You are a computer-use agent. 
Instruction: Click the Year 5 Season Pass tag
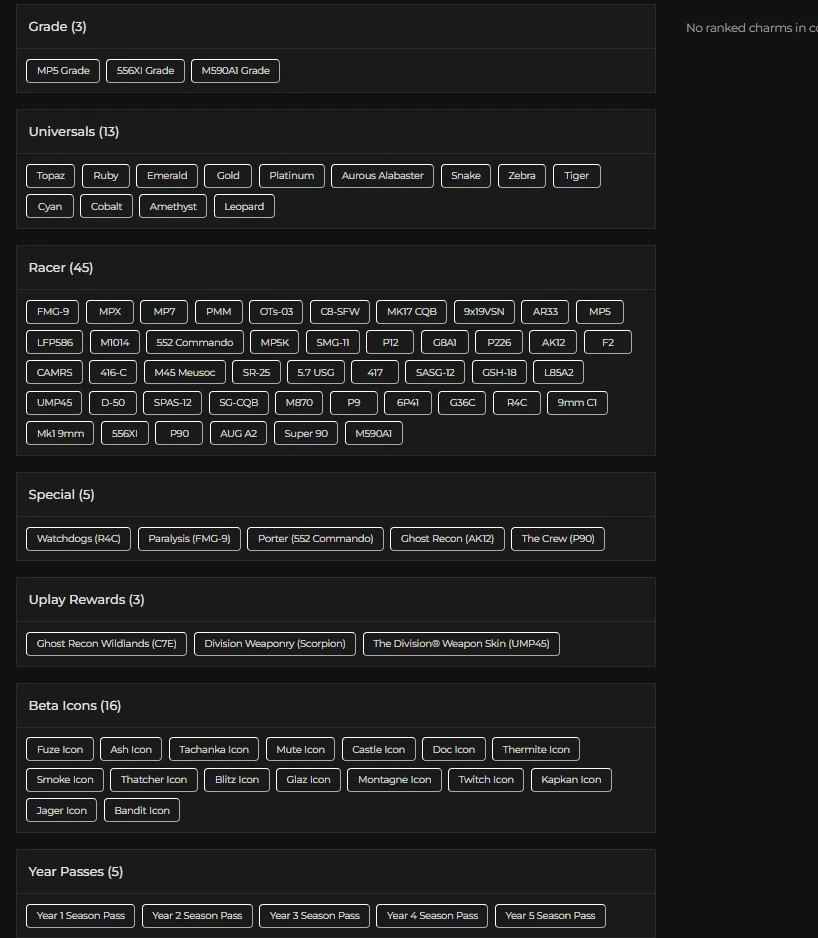(x=550, y=916)
